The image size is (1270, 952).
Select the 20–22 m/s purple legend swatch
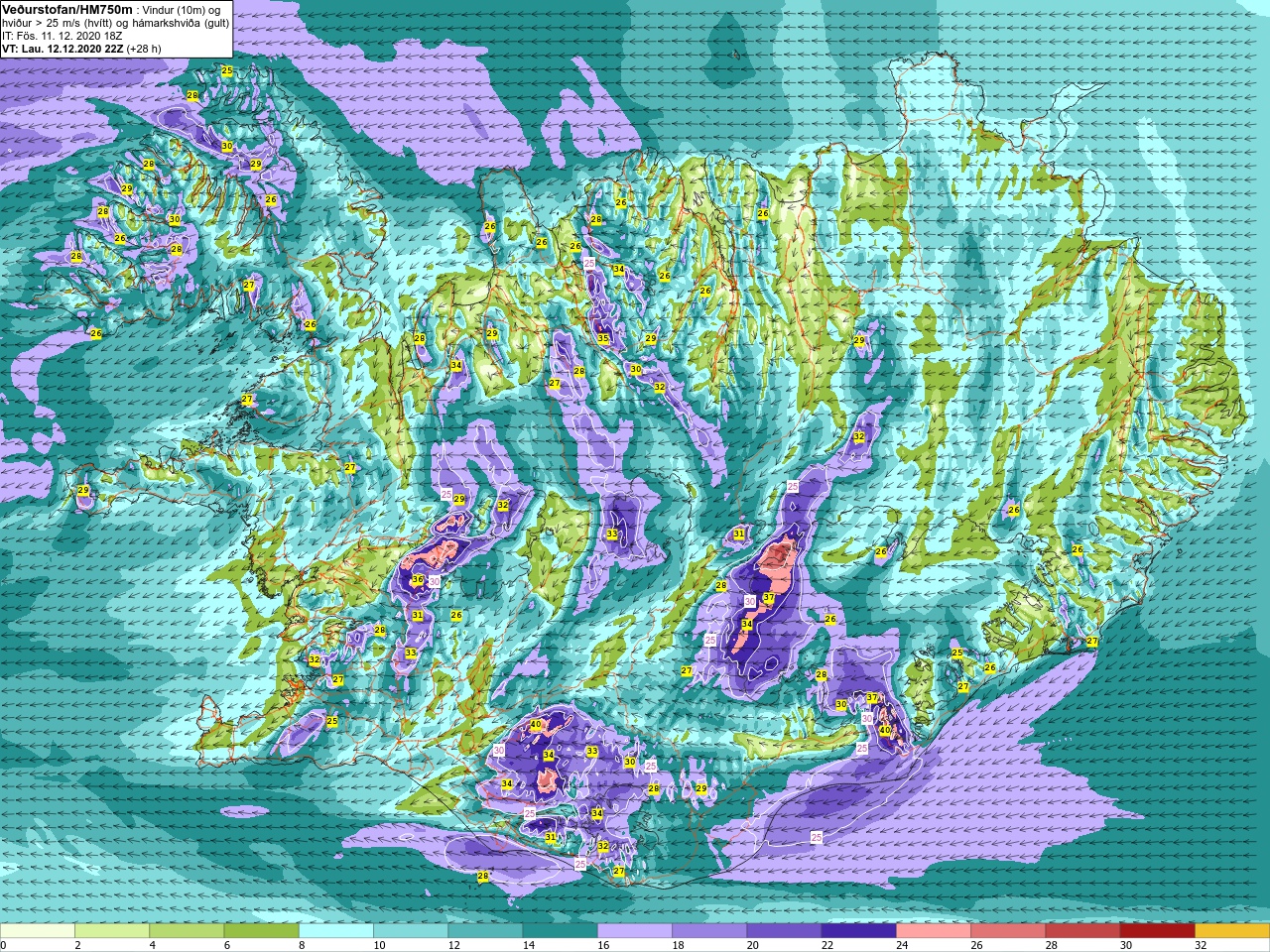(x=785, y=931)
